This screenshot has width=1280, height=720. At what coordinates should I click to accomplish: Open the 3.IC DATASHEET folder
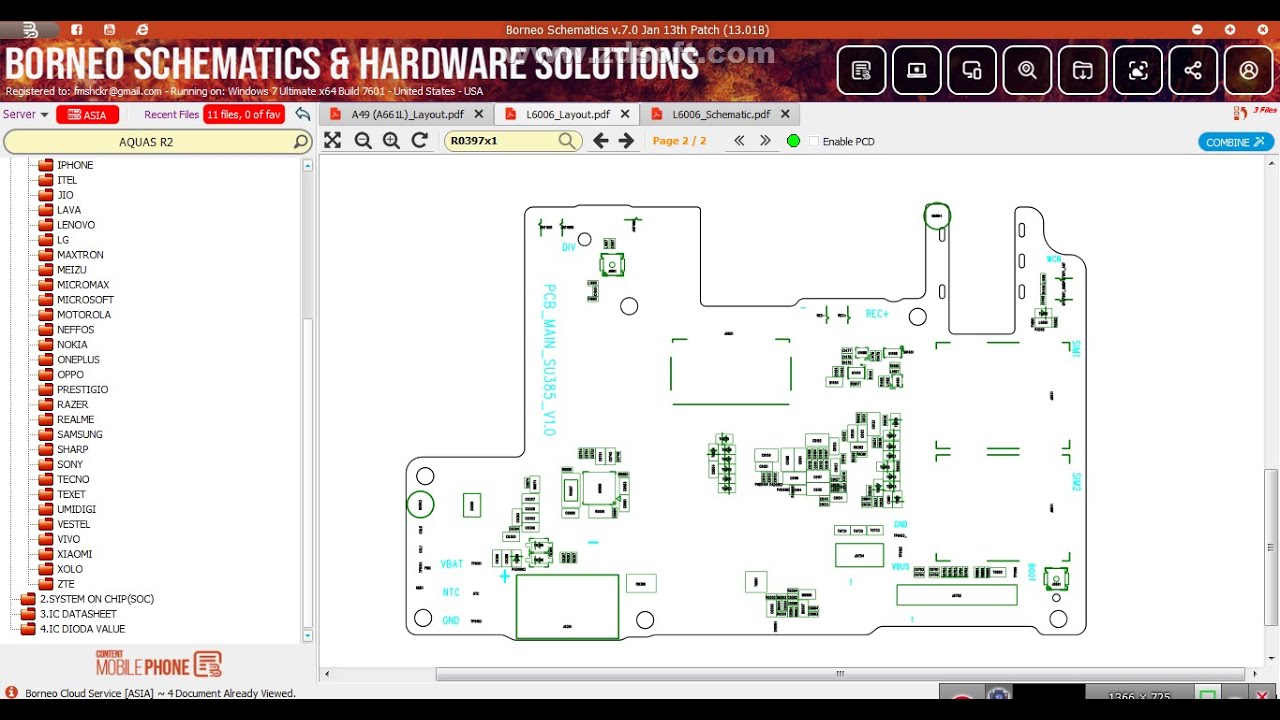point(78,614)
